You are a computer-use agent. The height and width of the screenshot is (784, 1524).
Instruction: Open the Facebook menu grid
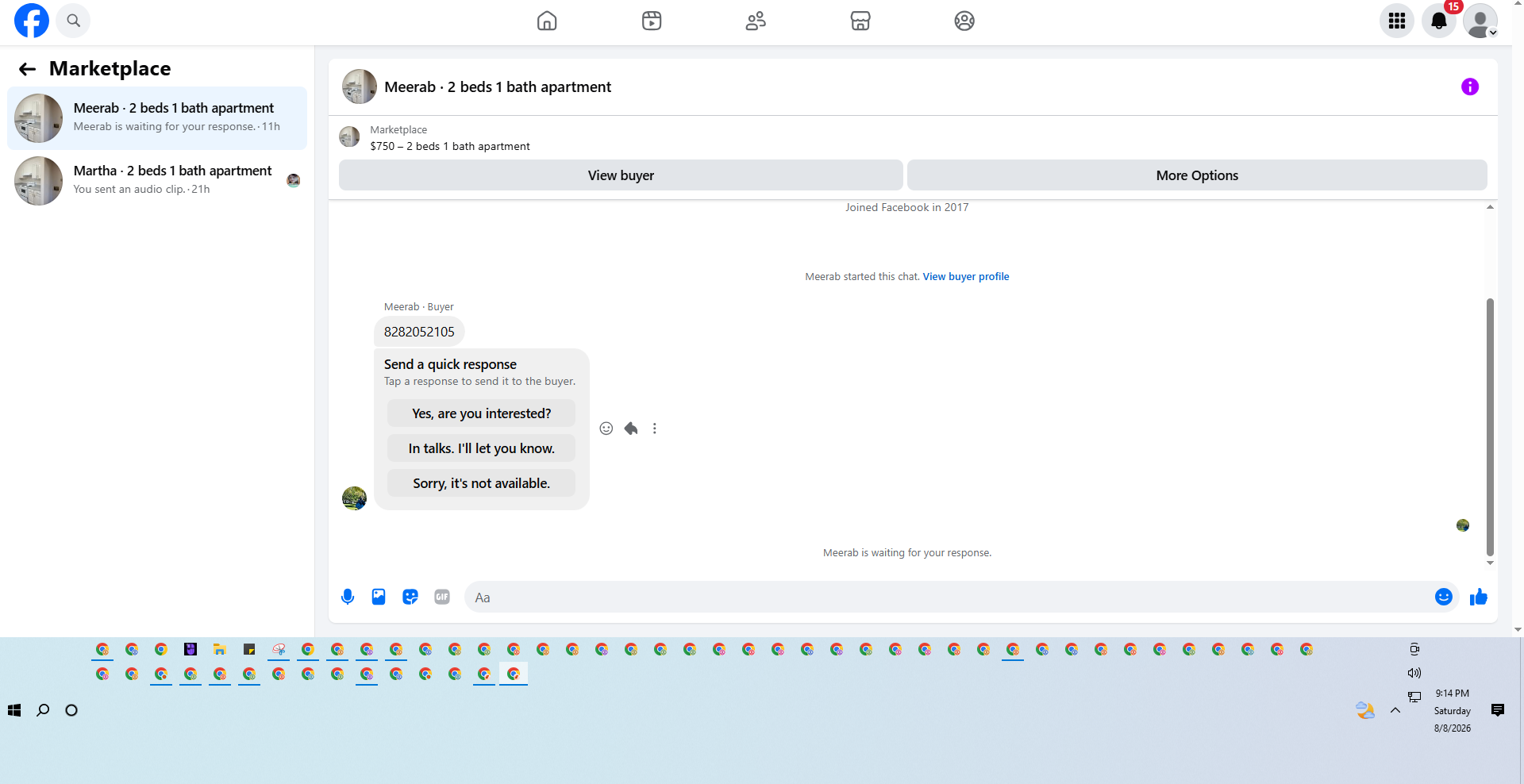(1397, 21)
